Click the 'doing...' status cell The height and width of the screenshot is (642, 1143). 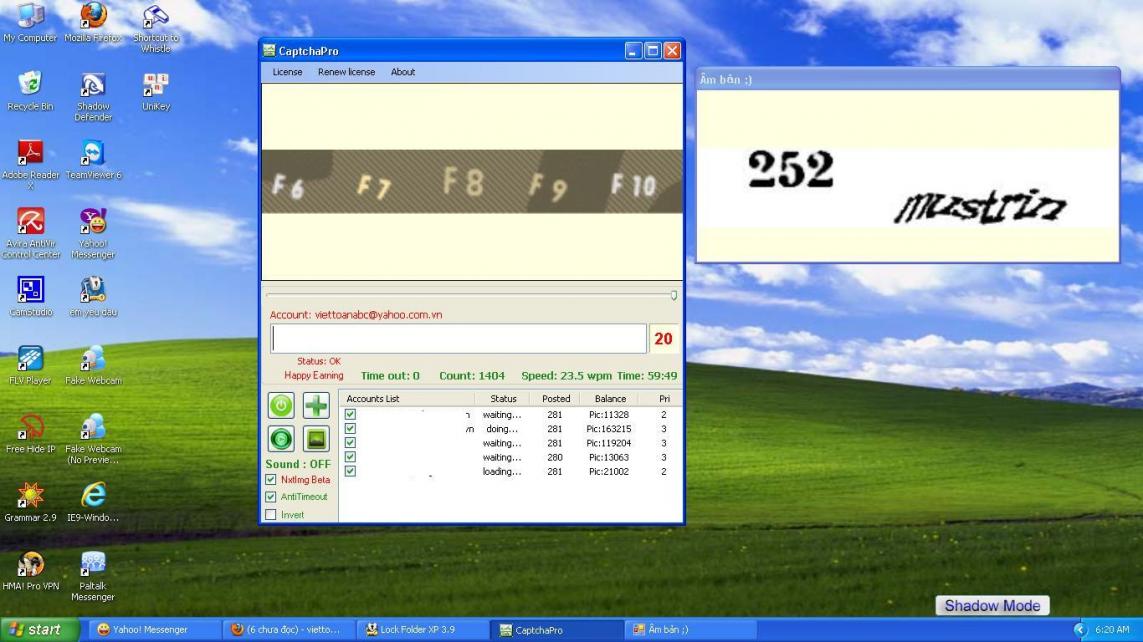click(502, 429)
